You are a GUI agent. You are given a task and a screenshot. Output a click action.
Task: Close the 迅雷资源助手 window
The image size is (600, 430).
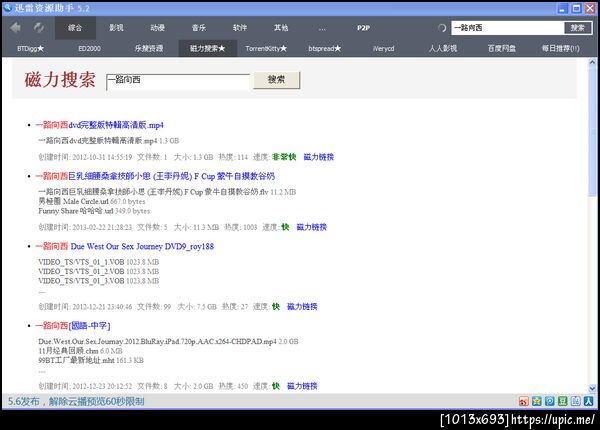click(x=590, y=8)
